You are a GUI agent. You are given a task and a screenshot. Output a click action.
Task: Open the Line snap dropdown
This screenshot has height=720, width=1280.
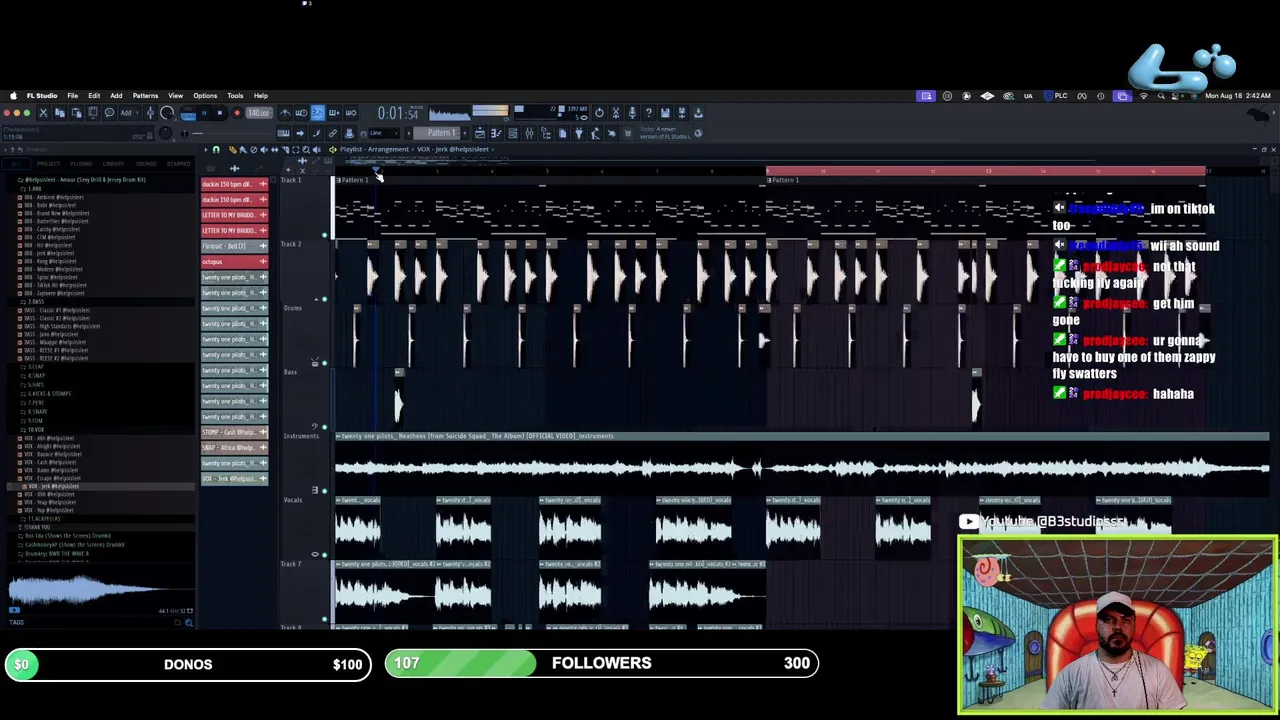pos(384,133)
